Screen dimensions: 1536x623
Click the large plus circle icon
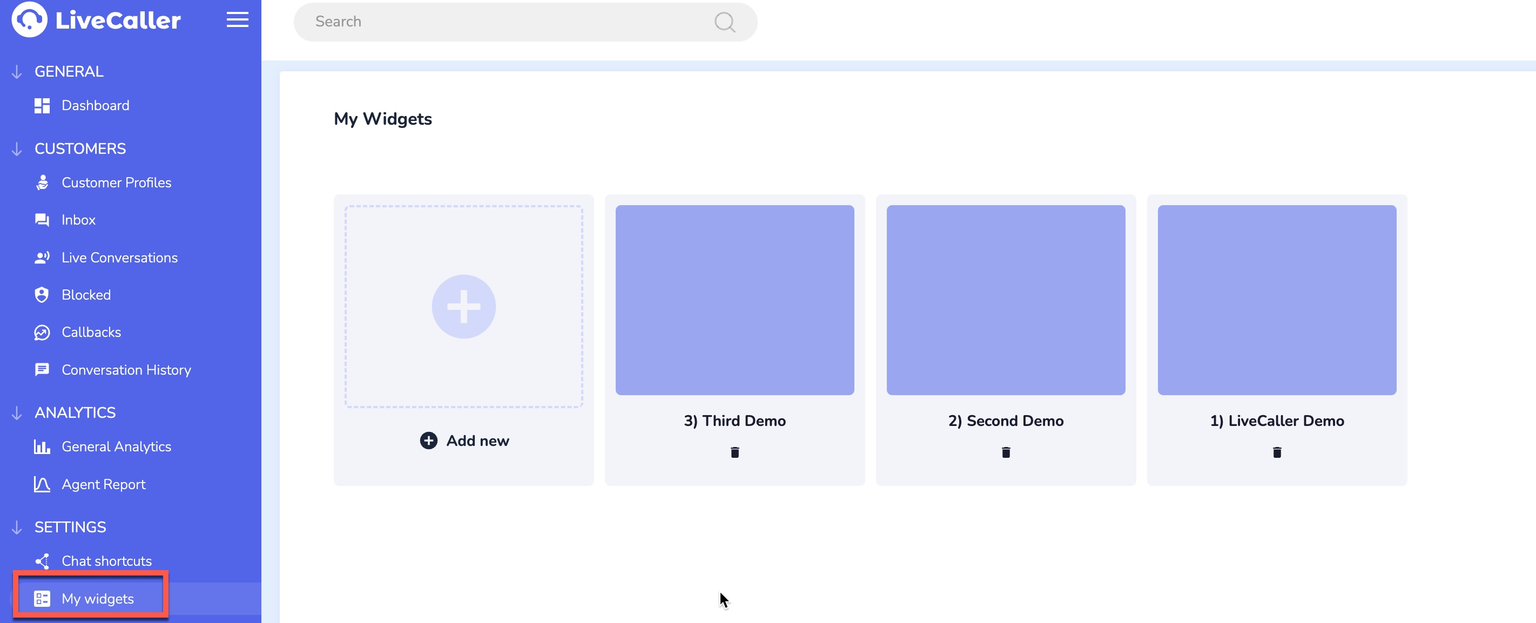[x=463, y=306]
